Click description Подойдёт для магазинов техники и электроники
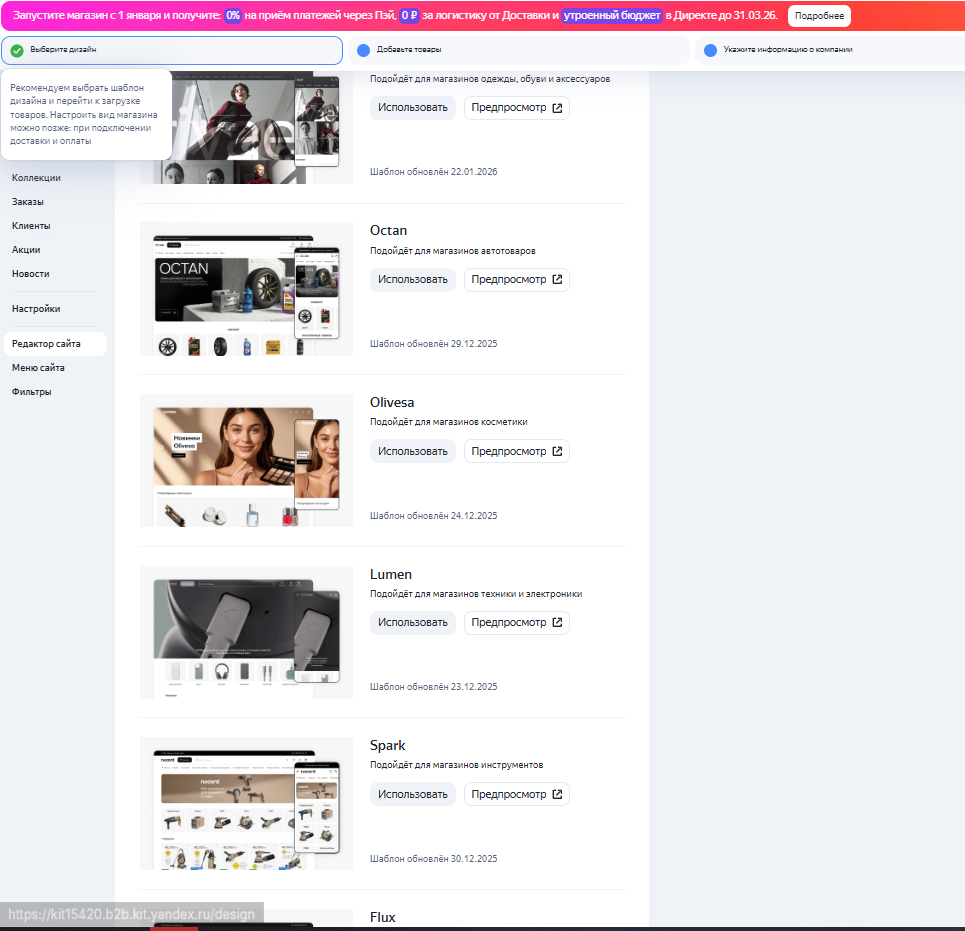The width and height of the screenshot is (965, 931). point(476,594)
